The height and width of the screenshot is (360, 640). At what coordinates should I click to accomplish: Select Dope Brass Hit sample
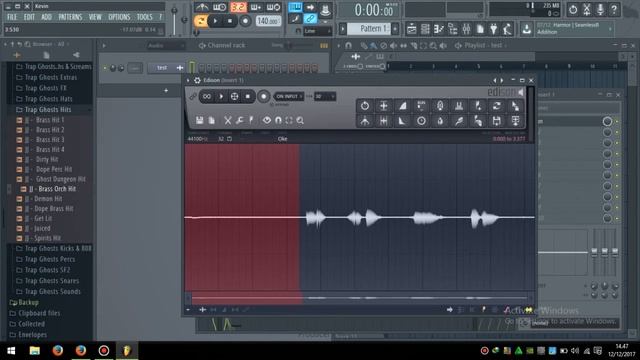53,209
